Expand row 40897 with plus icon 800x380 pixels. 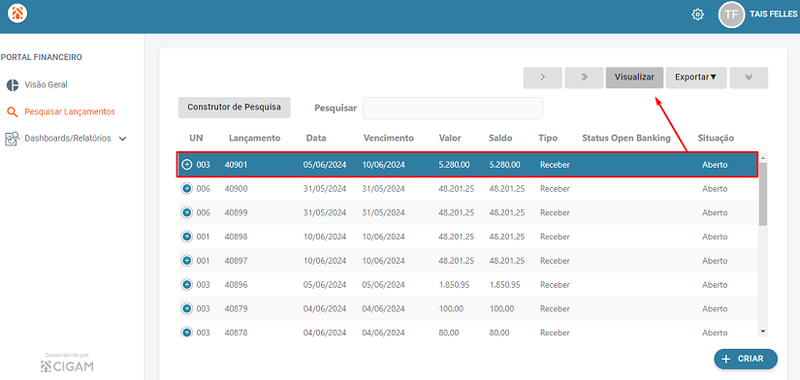186,261
